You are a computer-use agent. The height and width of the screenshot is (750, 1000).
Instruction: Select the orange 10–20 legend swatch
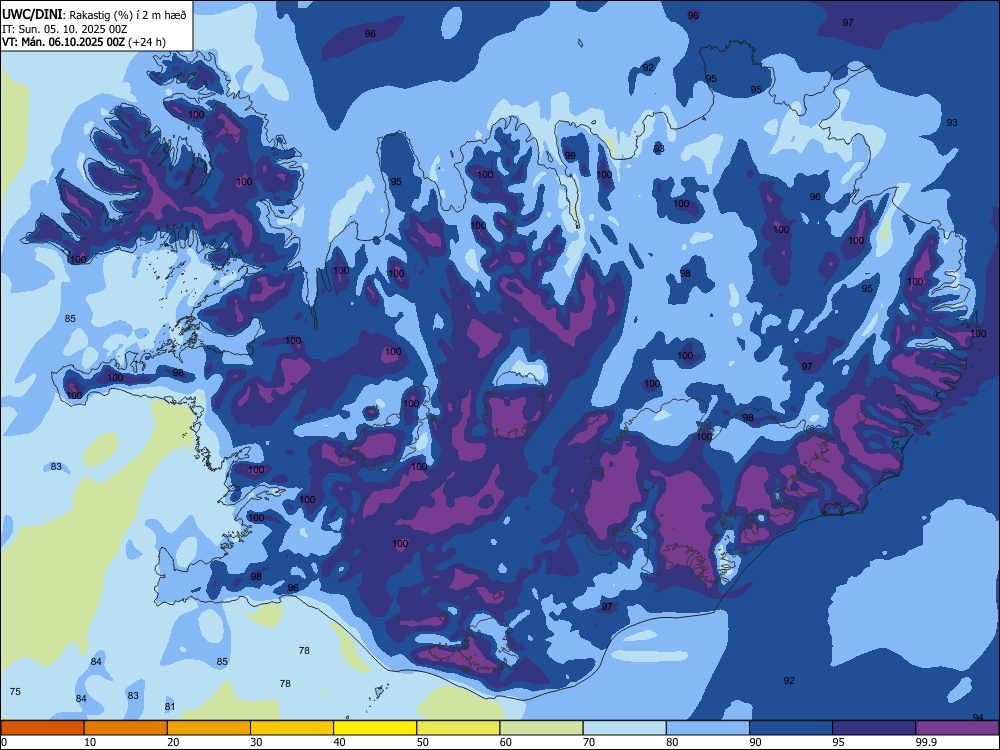126,728
